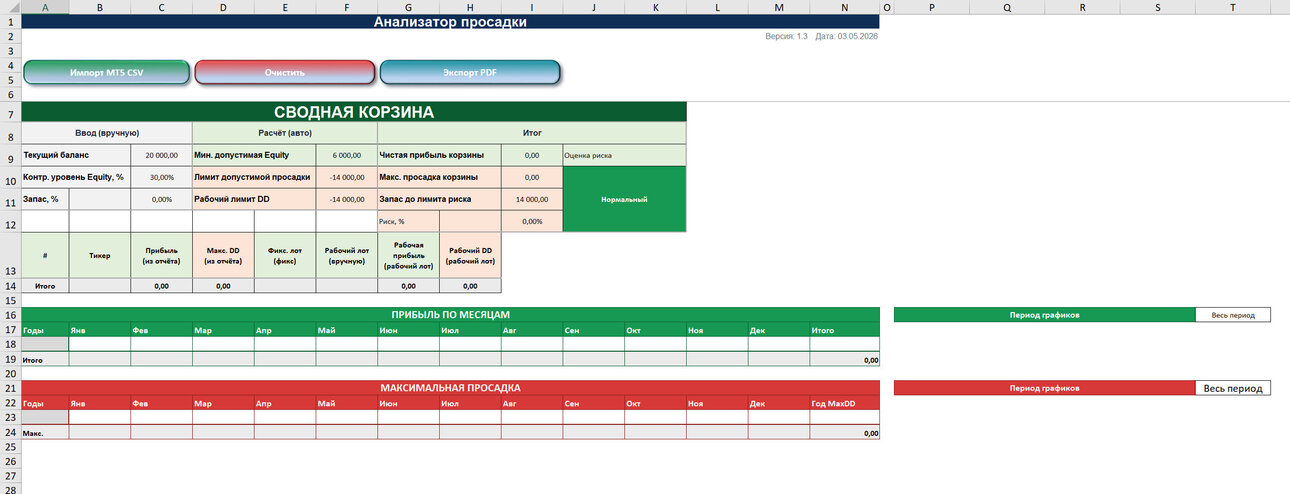
Task: Select Янв header in the profit table
Action: click(x=100, y=329)
